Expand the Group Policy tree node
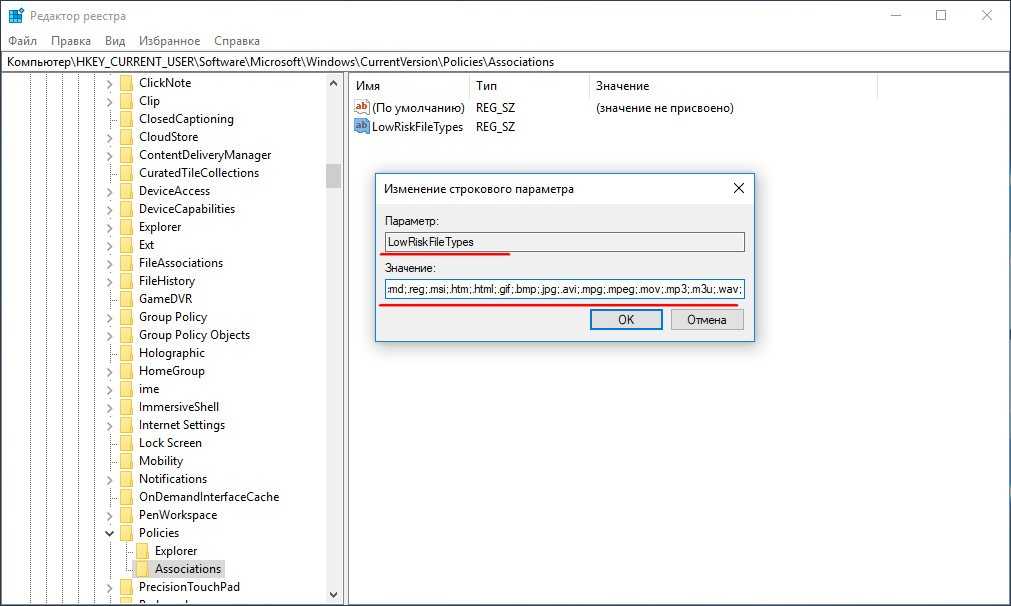The height and width of the screenshot is (606, 1011). click(109, 317)
